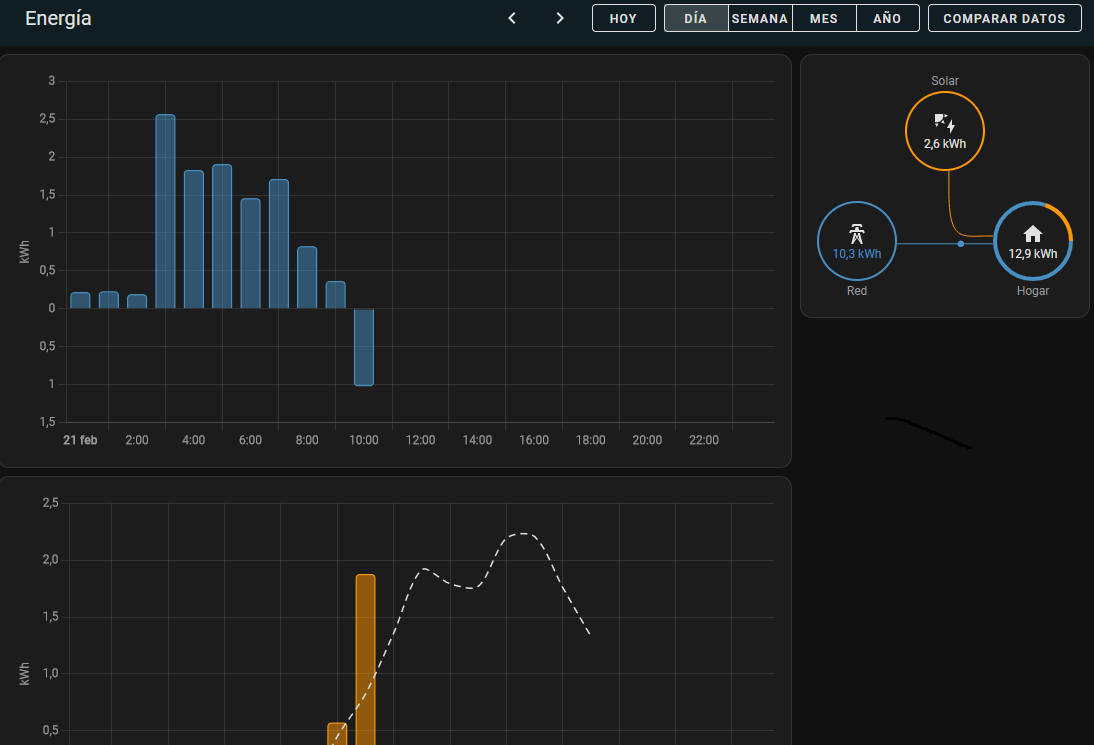Click the transmission tower icon for Red
This screenshot has width=1094, height=745.
[x=857, y=234]
